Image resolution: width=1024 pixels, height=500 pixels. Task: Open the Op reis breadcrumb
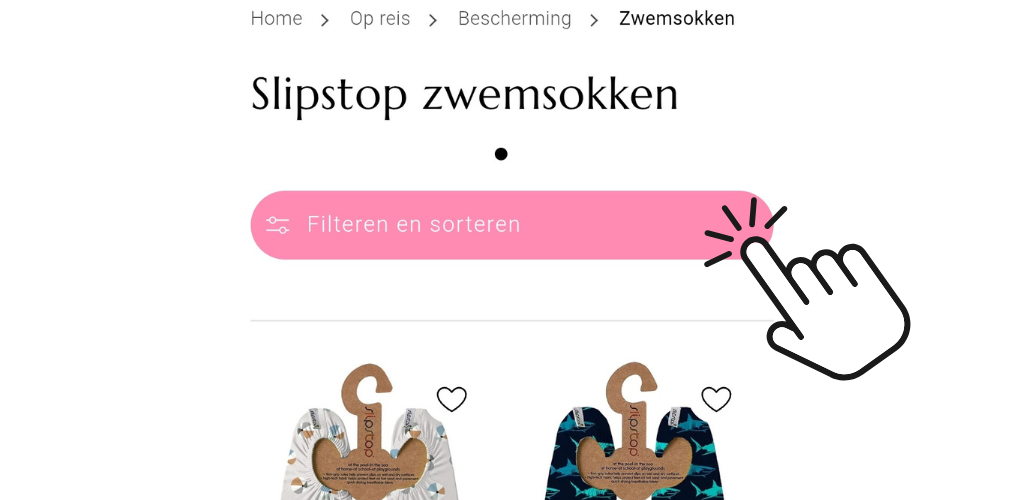380,19
